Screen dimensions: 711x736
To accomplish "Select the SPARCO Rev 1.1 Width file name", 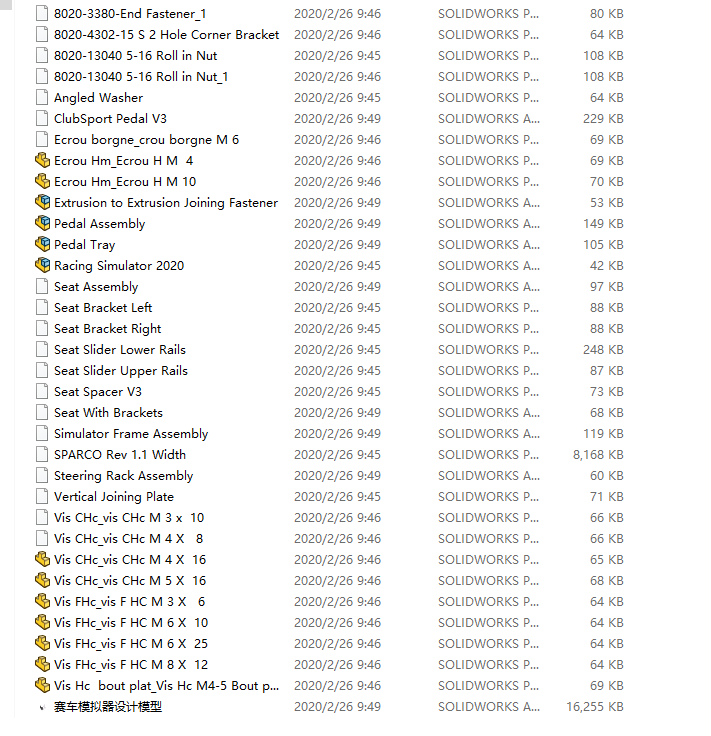I will point(120,455).
